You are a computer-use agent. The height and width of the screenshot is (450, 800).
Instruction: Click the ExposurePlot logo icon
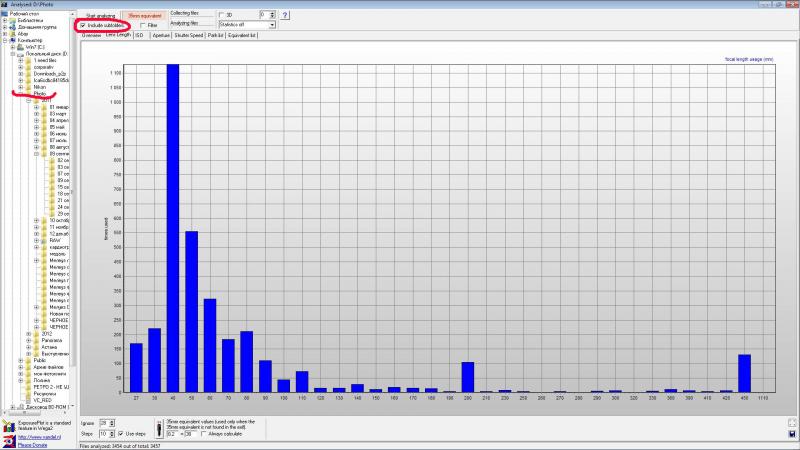click(x=9, y=426)
